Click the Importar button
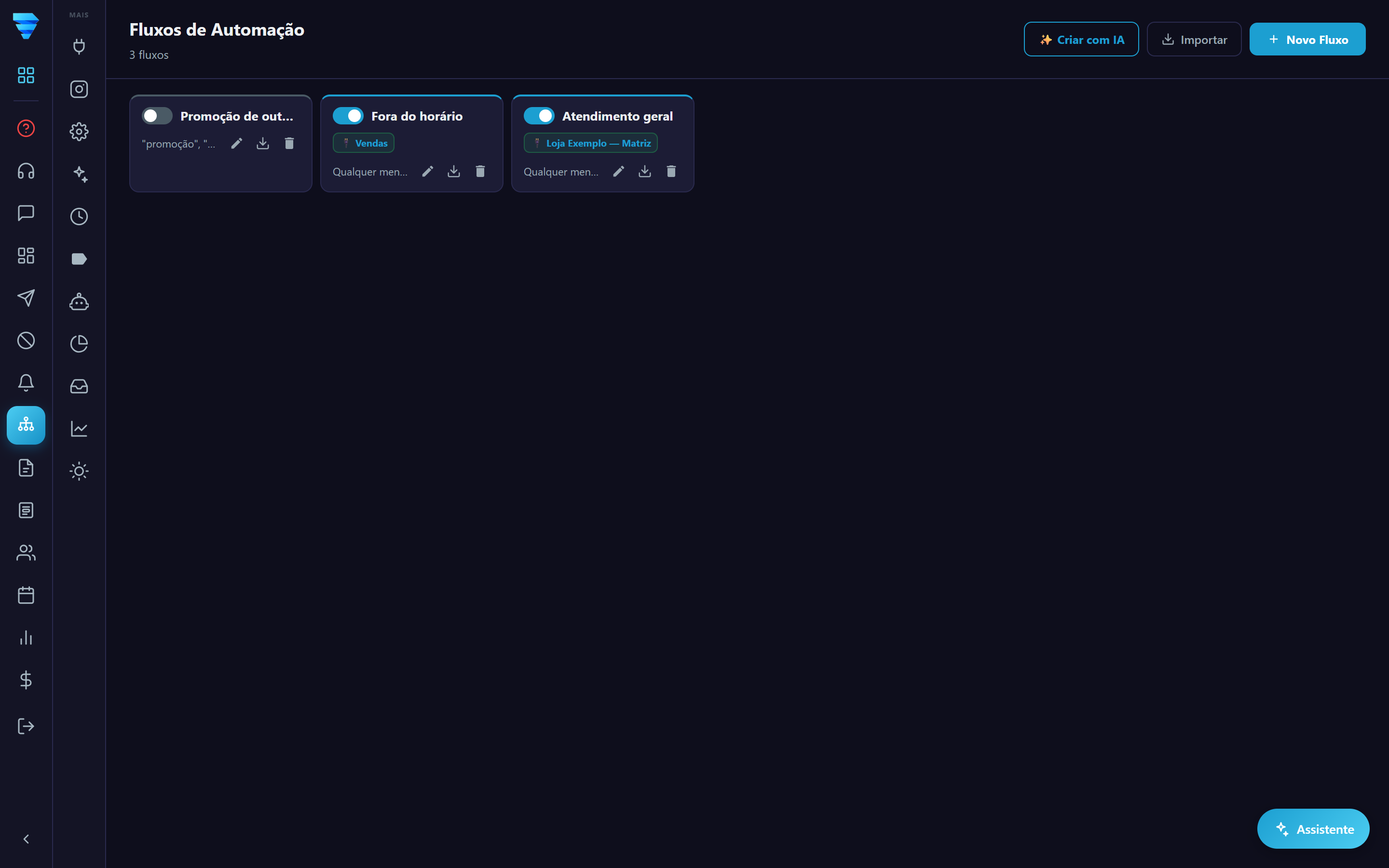1389x868 pixels. [x=1194, y=39]
